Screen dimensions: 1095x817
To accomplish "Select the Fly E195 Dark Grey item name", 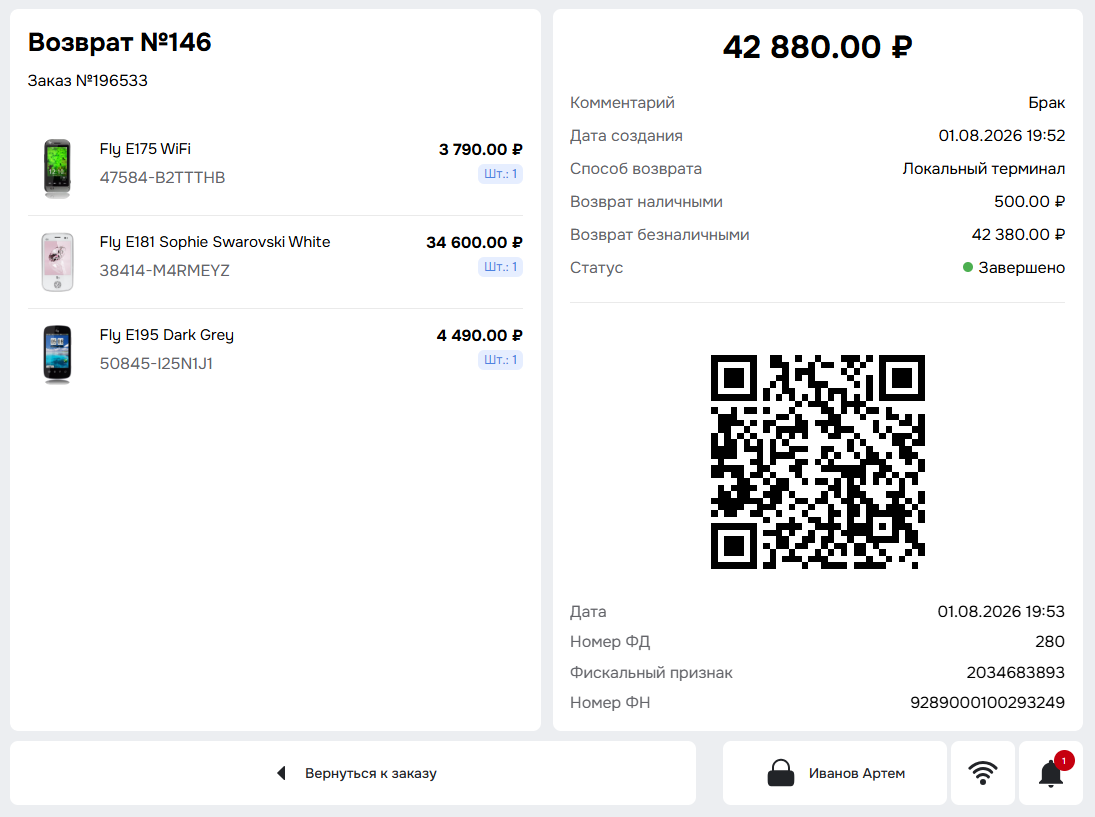I will pos(167,334).
